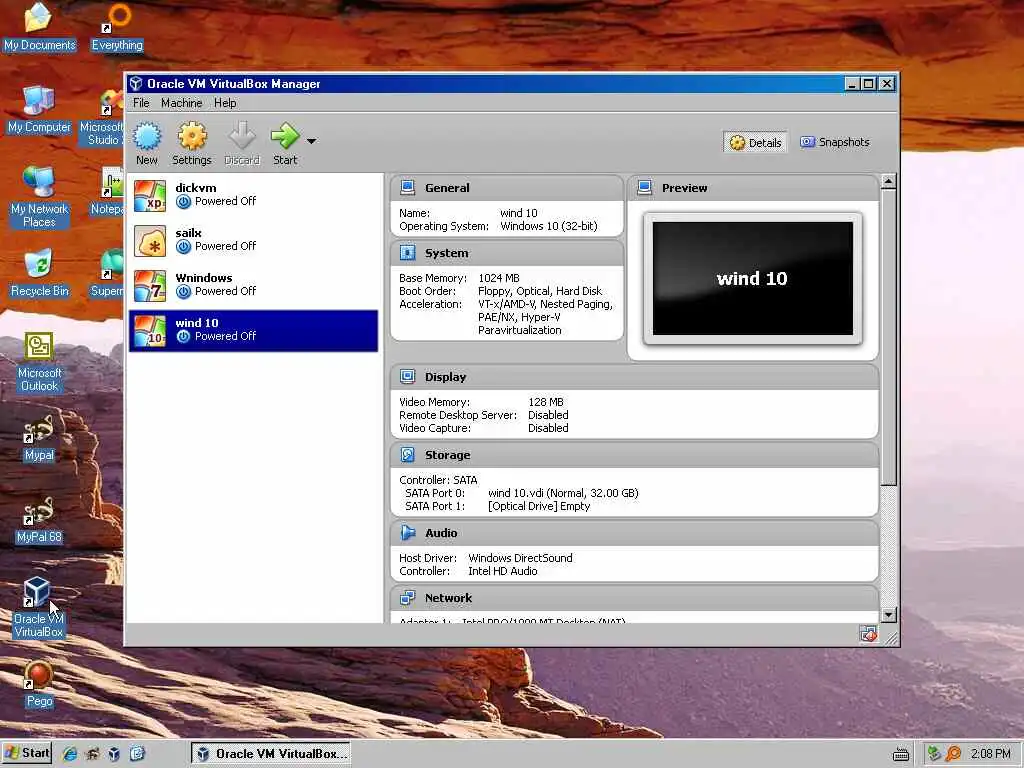Click the wind 10 preview thumbnail
The width and height of the screenshot is (1024, 768).
pos(752,279)
